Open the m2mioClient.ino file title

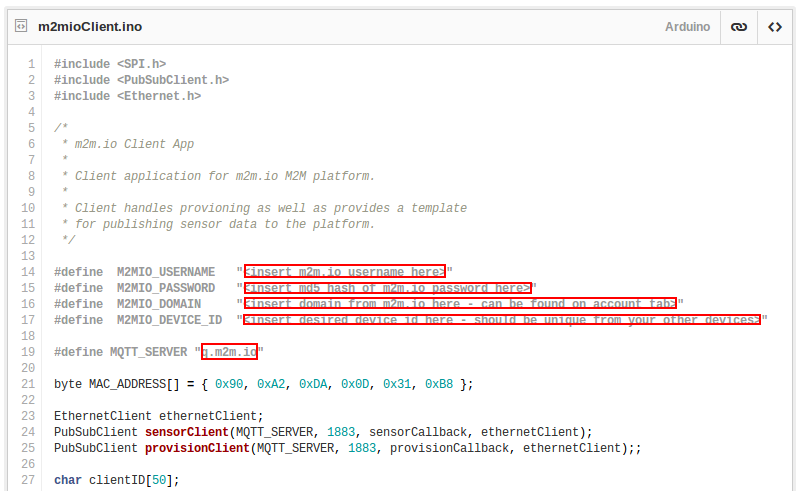click(x=90, y=27)
